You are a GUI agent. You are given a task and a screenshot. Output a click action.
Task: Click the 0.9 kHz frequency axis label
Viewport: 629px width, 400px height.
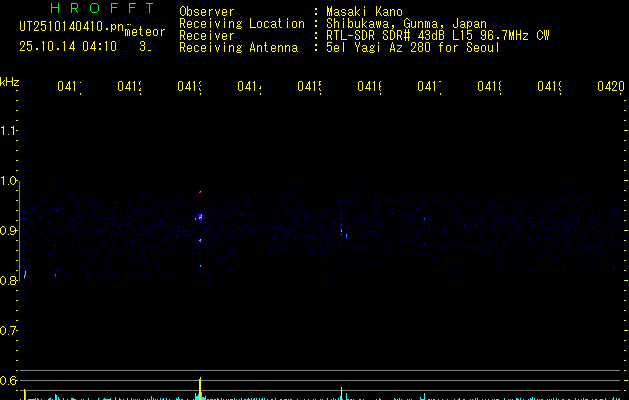8,231
